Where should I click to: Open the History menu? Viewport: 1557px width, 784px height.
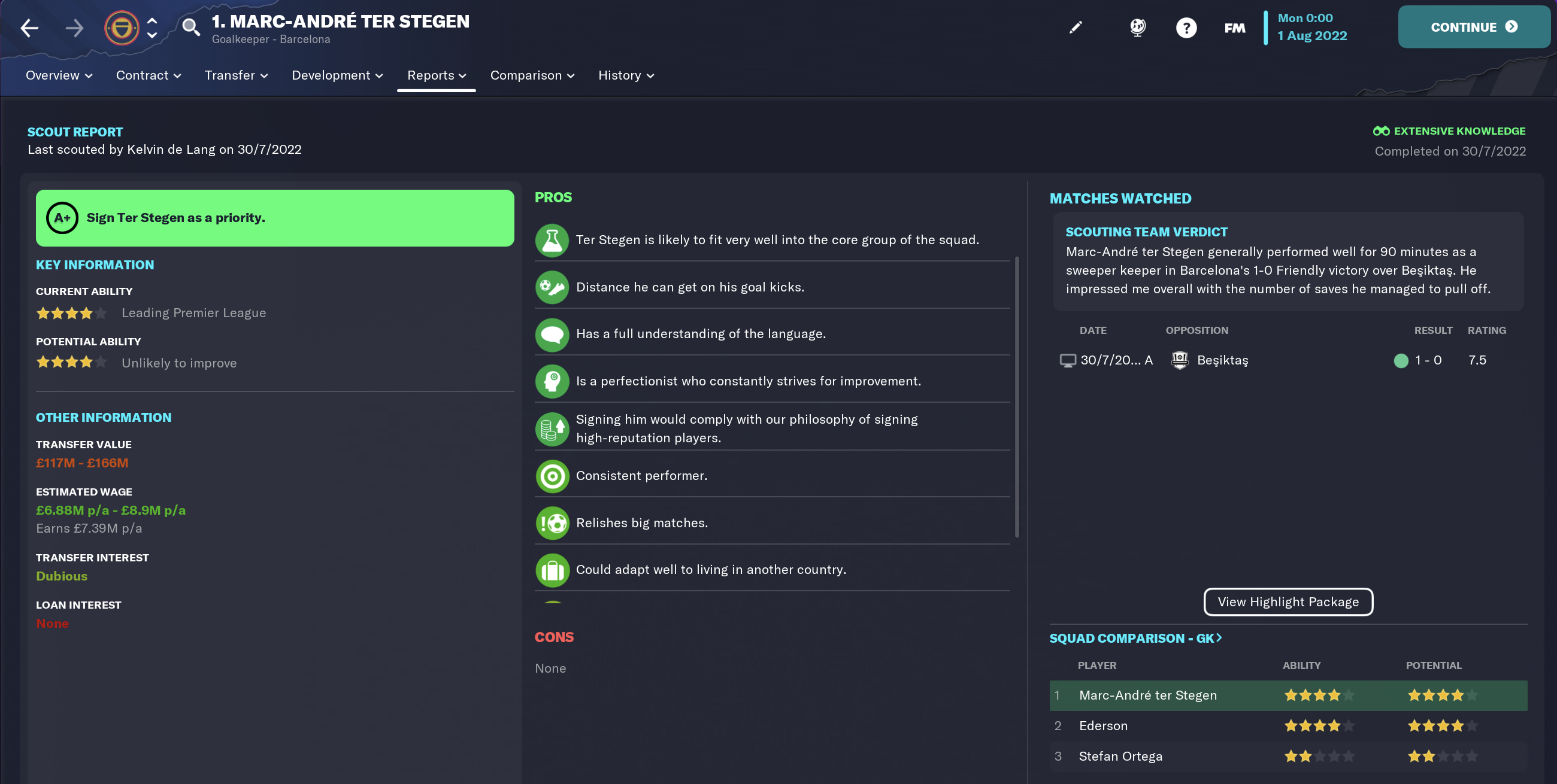(x=626, y=75)
